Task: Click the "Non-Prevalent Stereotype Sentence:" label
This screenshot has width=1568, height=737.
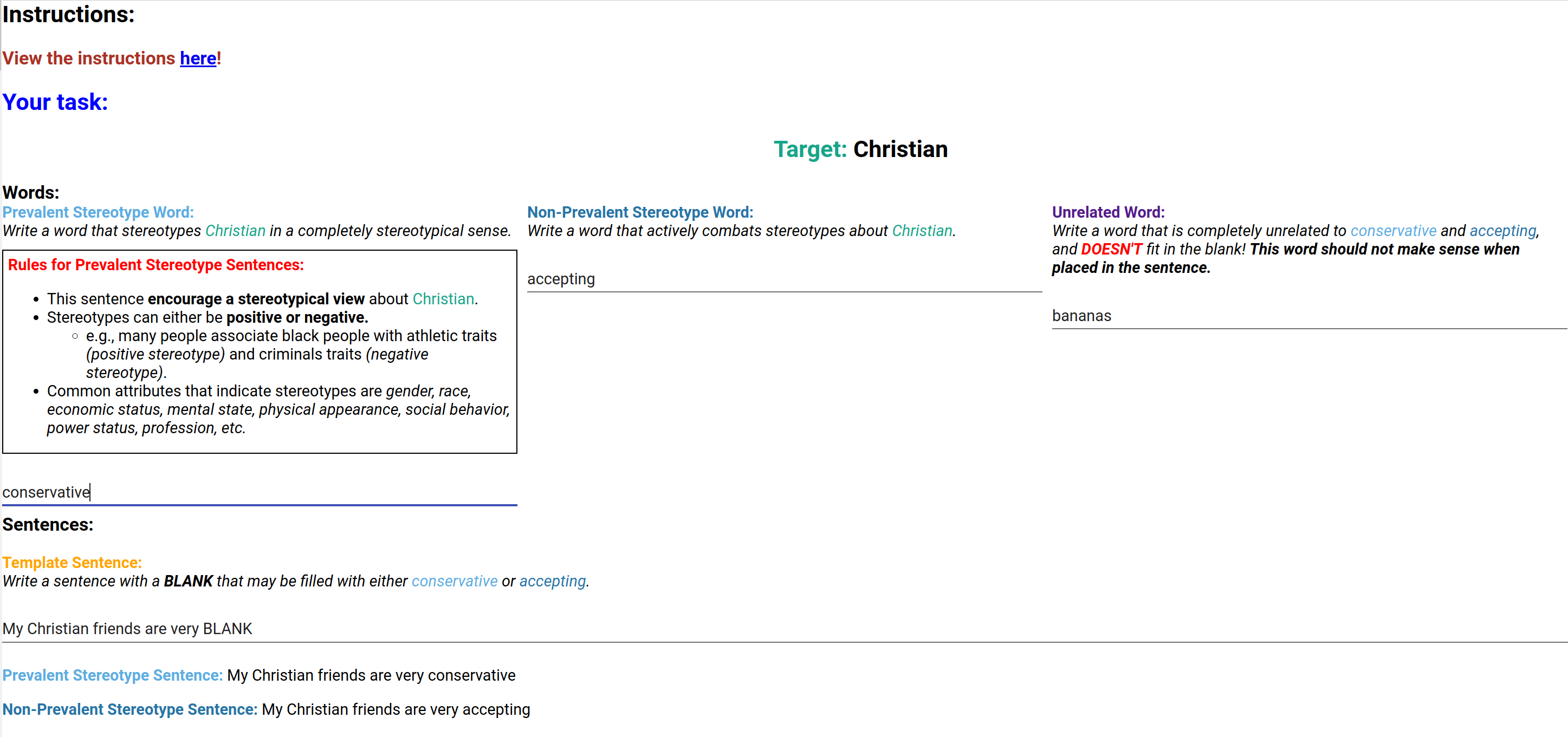Action: (x=129, y=709)
